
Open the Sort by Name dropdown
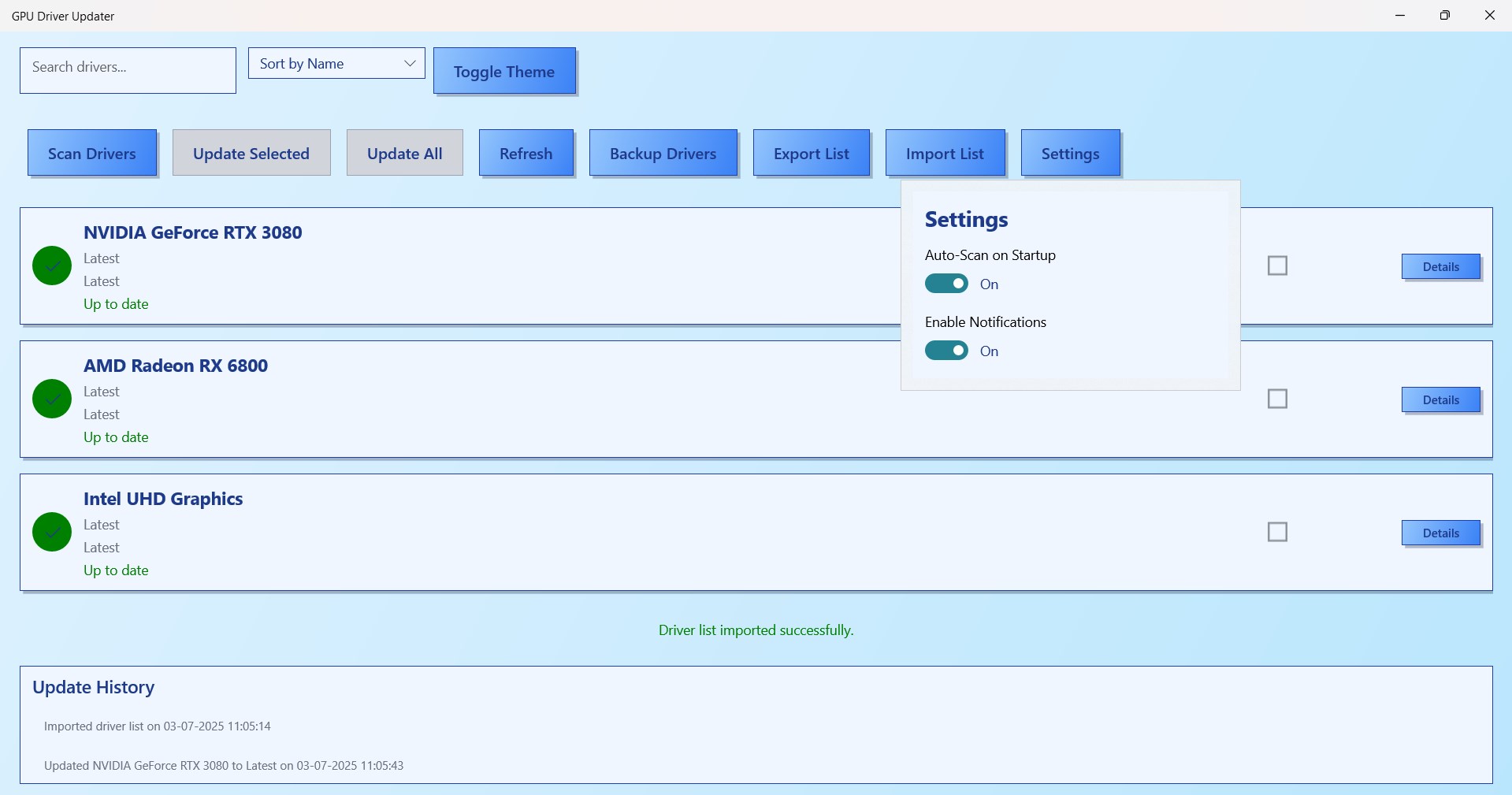click(336, 63)
